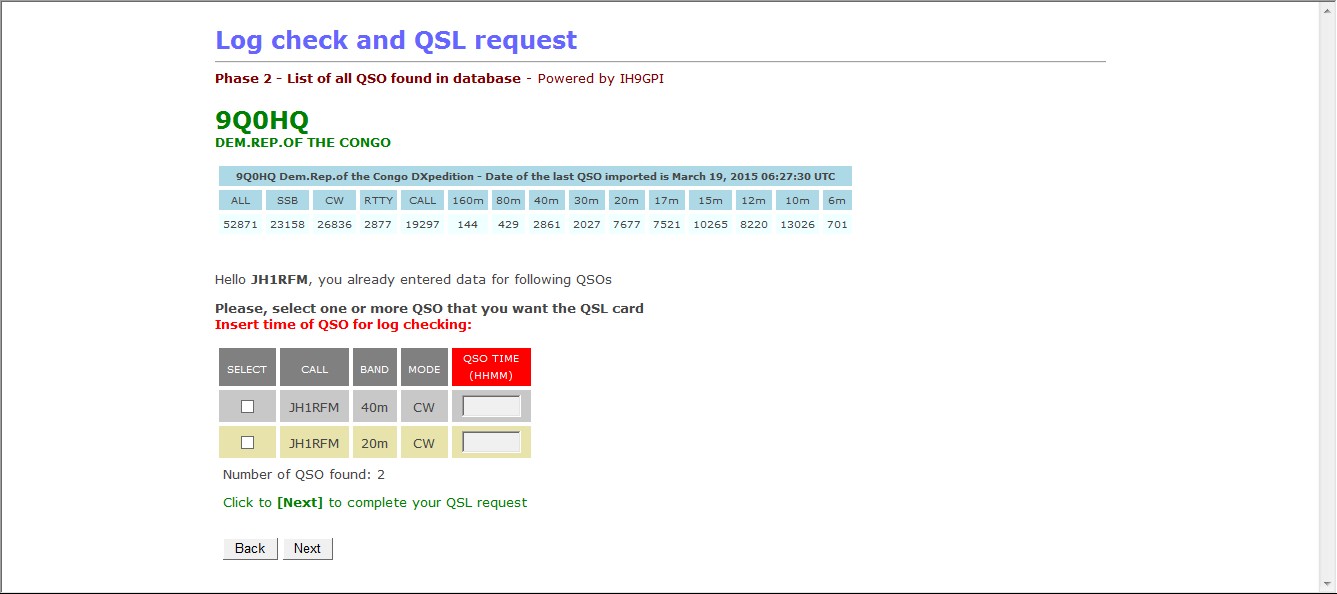This screenshot has width=1337, height=594.
Task: Click the green 9Q0HQ callsign heading
Action: [x=262, y=120]
